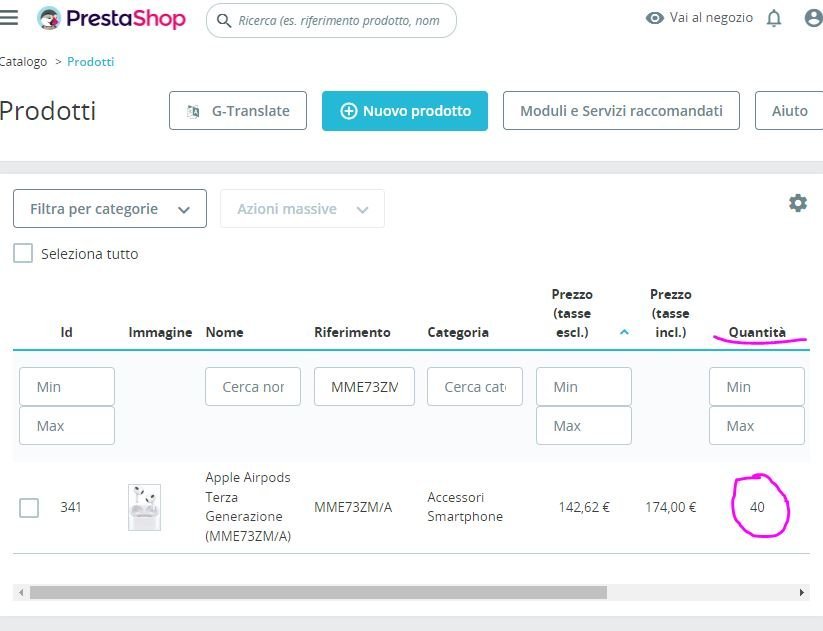This screenshot has height=631, width=823.
Task: Open Moduli e Servizi raccomandati
Action: pyautogui.click(x=621, y=111)
